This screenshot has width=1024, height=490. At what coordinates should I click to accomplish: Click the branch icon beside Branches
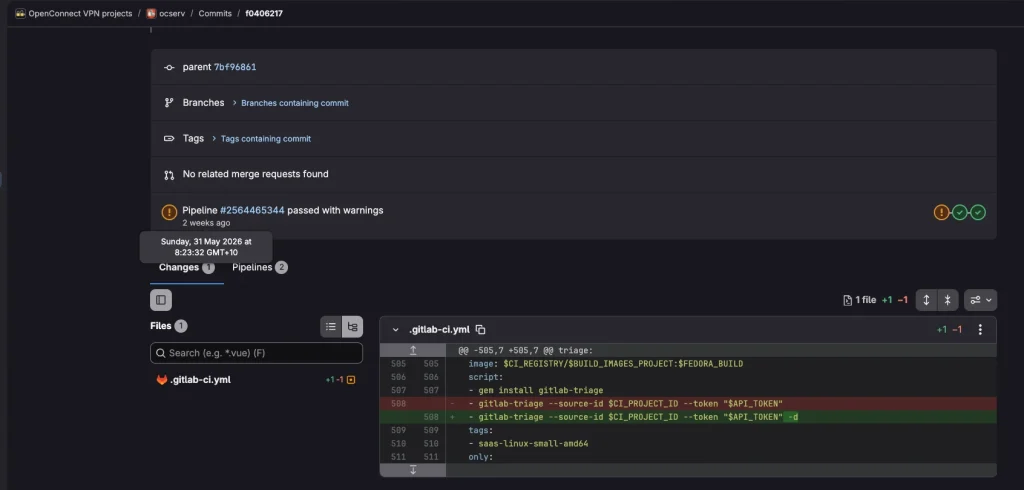click(169, 103)
